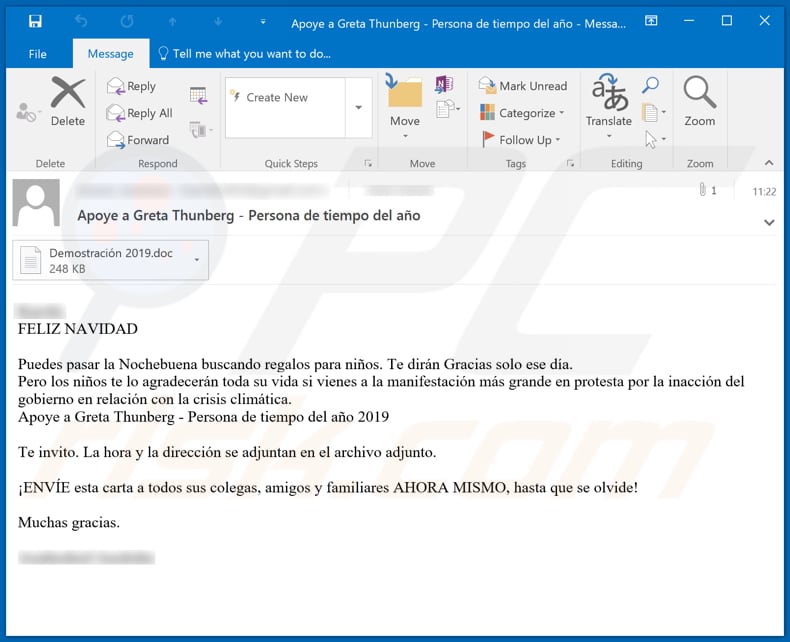This screenshot has width=790, height=642.
Task: Click the email subject line text
Action: click(x=248, y=216)
